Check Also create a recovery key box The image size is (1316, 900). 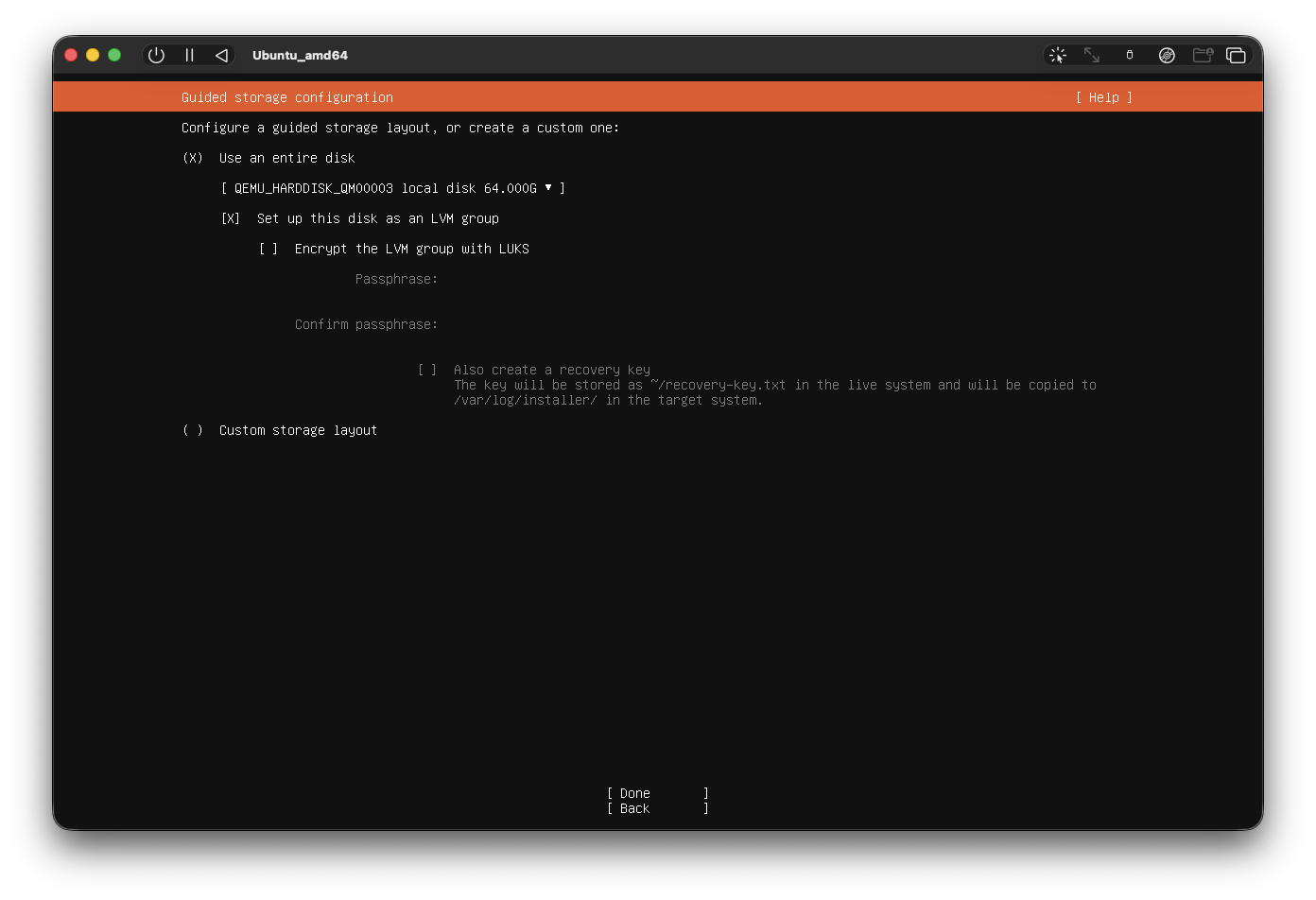point(427,370)
